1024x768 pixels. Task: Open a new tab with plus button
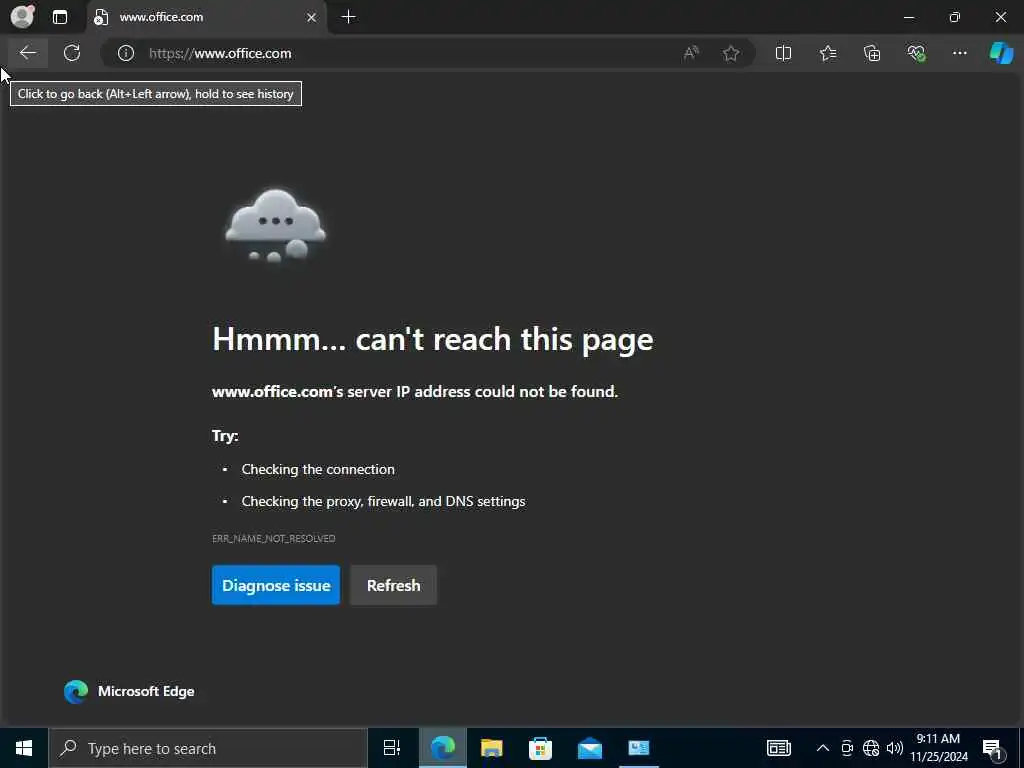coord(348,17)
